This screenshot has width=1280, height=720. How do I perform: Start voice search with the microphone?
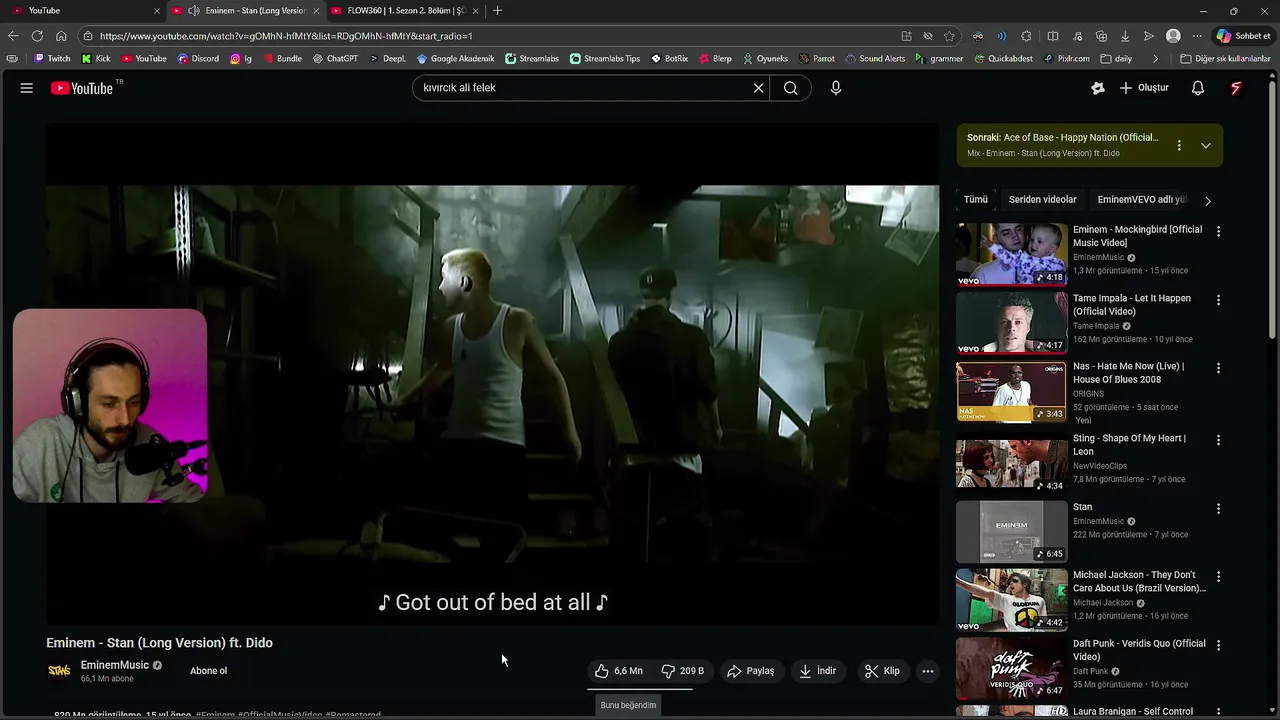tap(836, 88)
